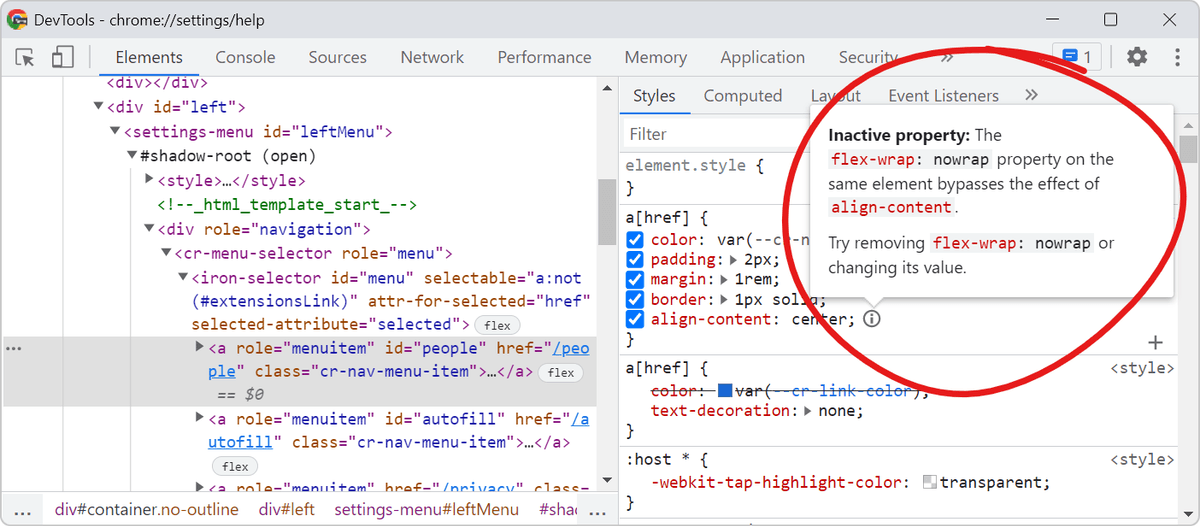Image resolution: width=1200 pixels, height=526 pixels.
Task: Select the Styles sidebar tab
Action: click(654, 96)
